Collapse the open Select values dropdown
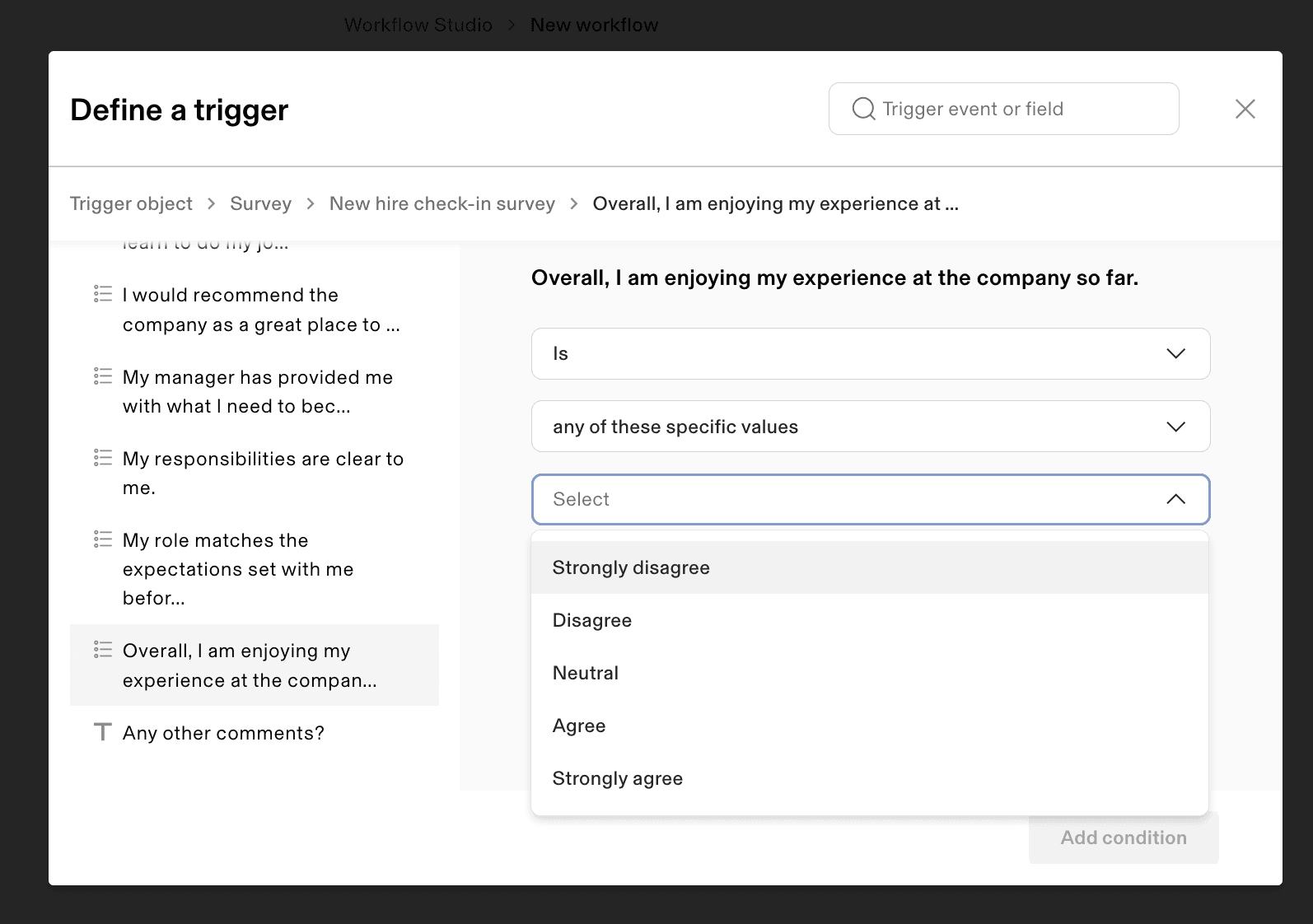1313x924 pixels. coord(871,499)
